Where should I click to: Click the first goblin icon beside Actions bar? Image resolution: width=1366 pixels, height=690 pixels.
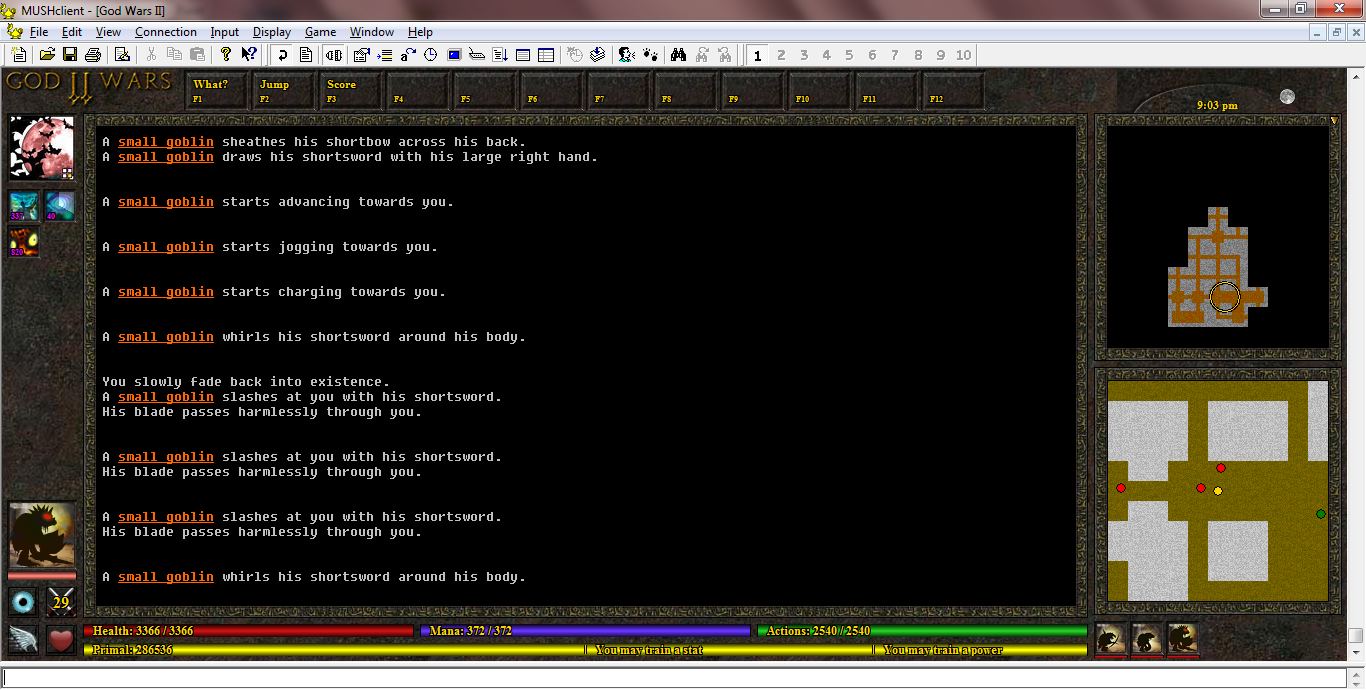pos(1111,638)
